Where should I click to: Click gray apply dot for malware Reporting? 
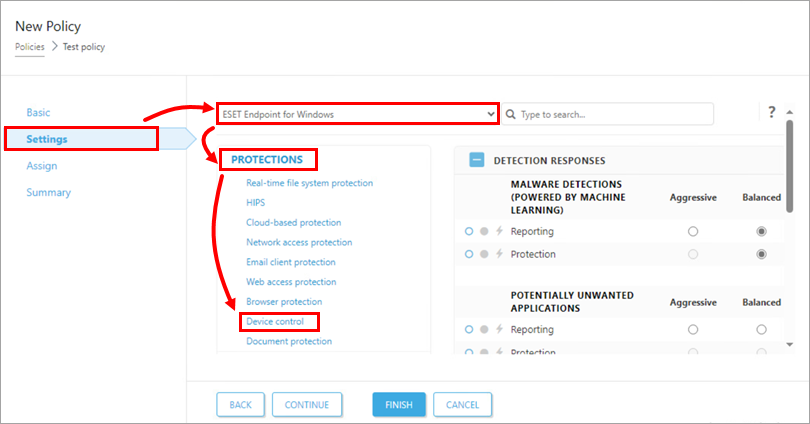[484, 231]
